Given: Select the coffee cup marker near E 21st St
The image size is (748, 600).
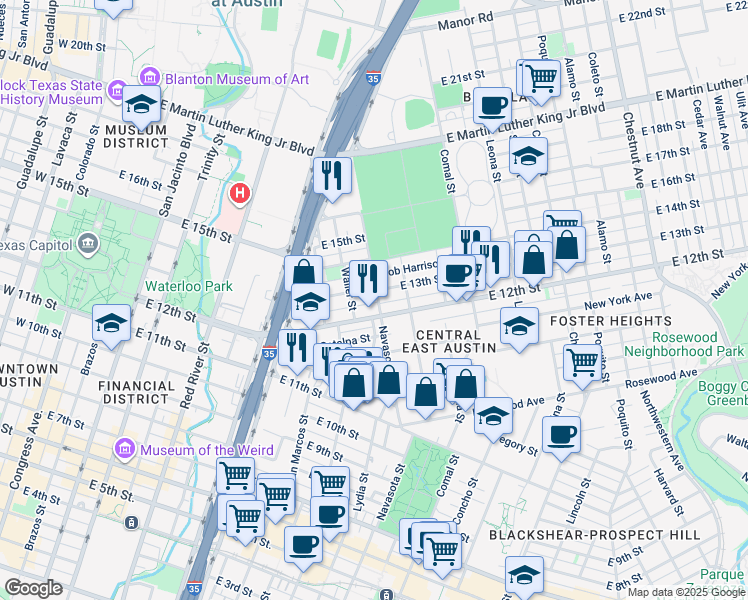Looking at the screenshot, I should 492,104.
